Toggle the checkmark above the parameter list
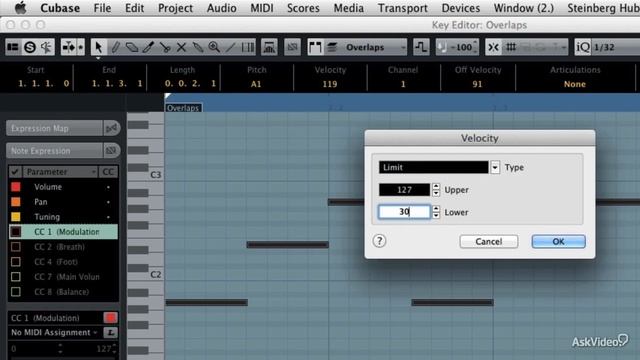640x360 pixels. click(15, 172)
